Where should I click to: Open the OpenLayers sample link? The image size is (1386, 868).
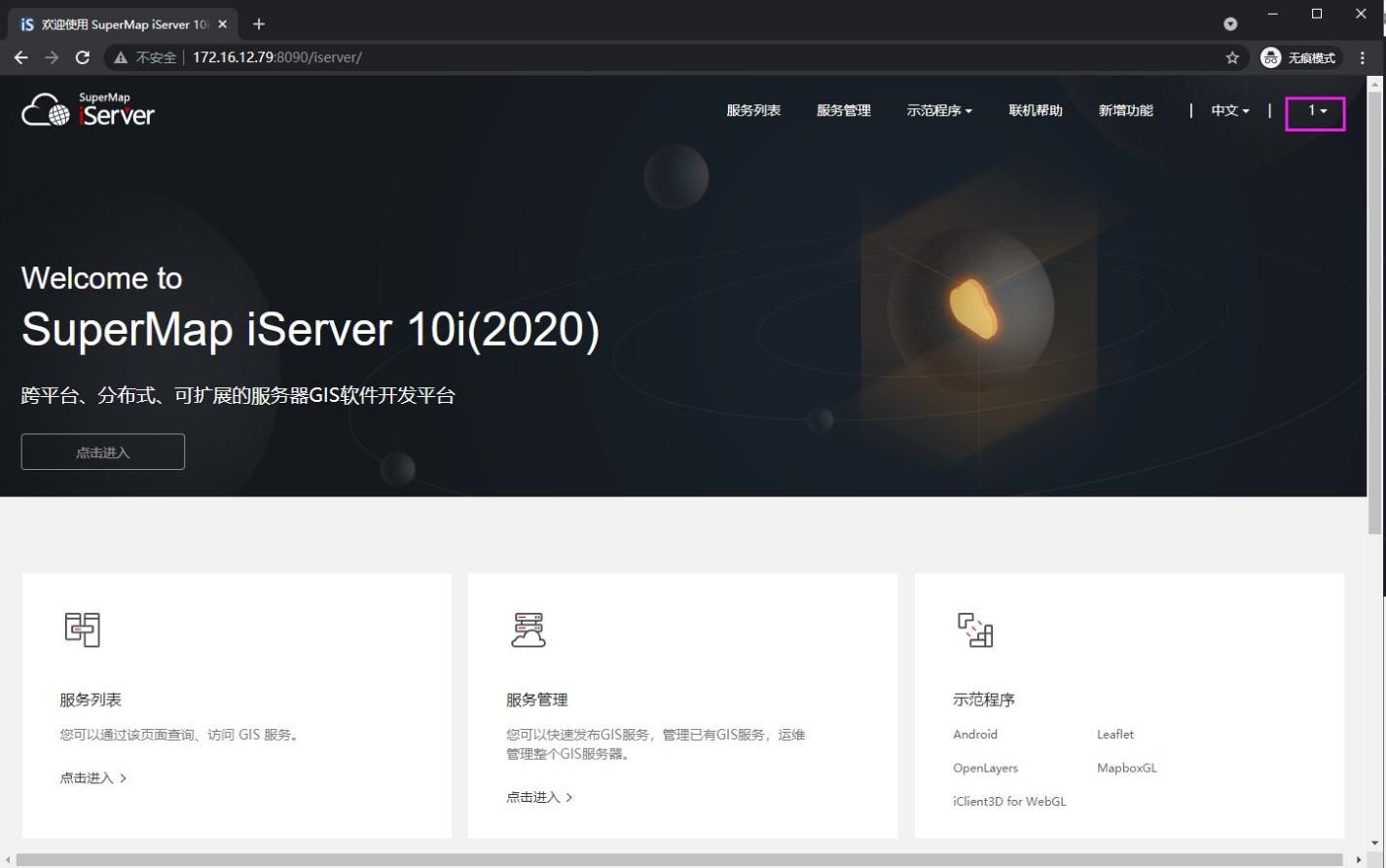point(985,768)
